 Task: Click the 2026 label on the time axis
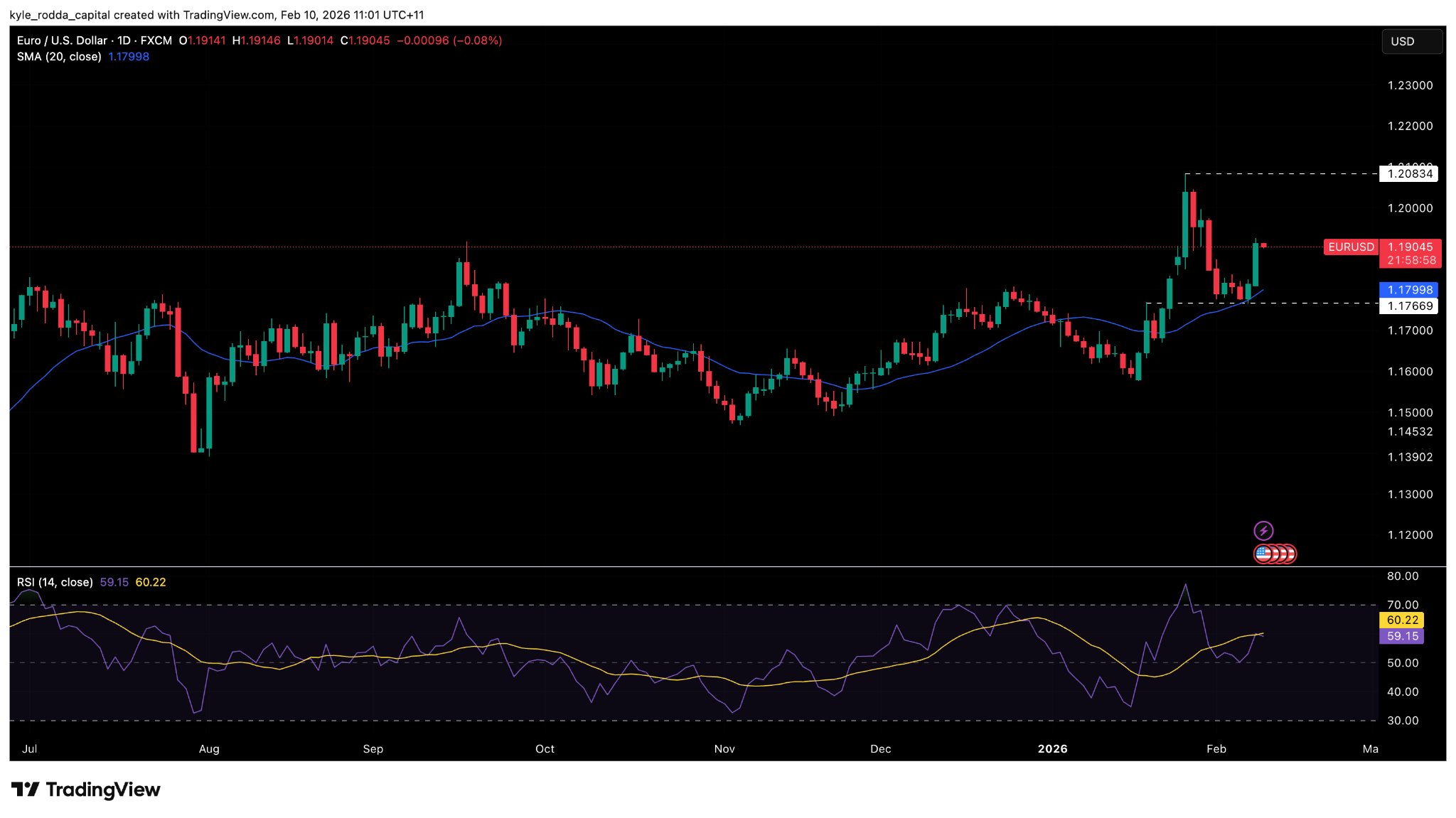click(x=1052, y=748)
